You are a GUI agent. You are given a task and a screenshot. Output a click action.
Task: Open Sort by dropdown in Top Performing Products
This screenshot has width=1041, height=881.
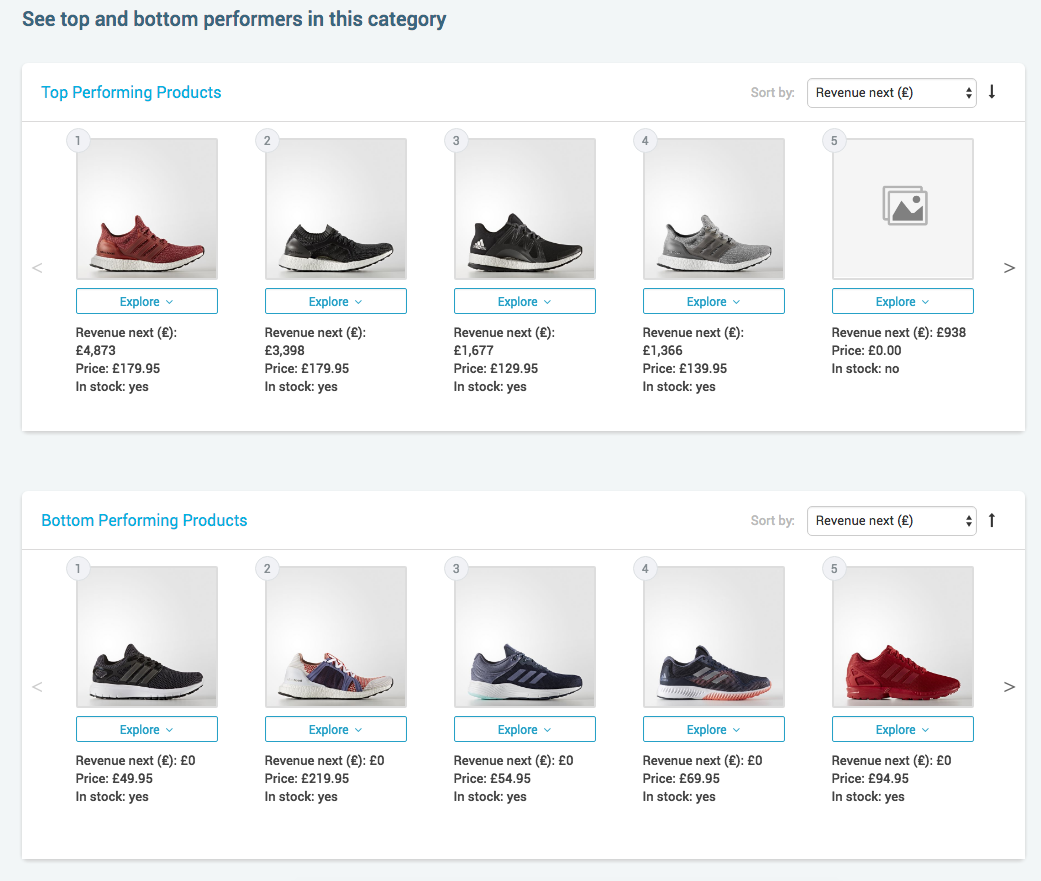[891, 93]
